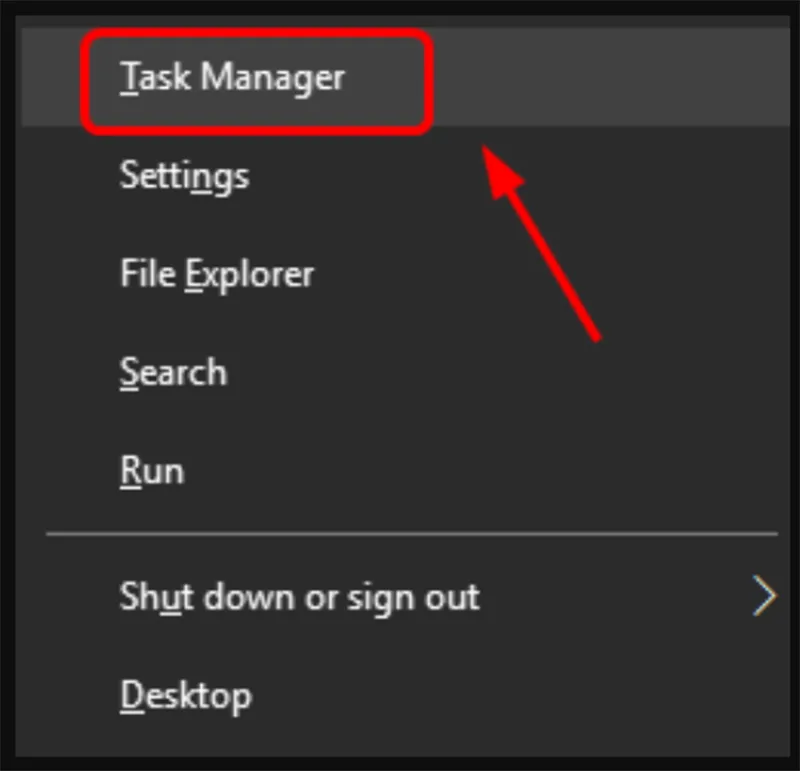800x771 pixels.
Task: Click the underlined 'T' in Task Manager
Action: click(x=129, y=78)
